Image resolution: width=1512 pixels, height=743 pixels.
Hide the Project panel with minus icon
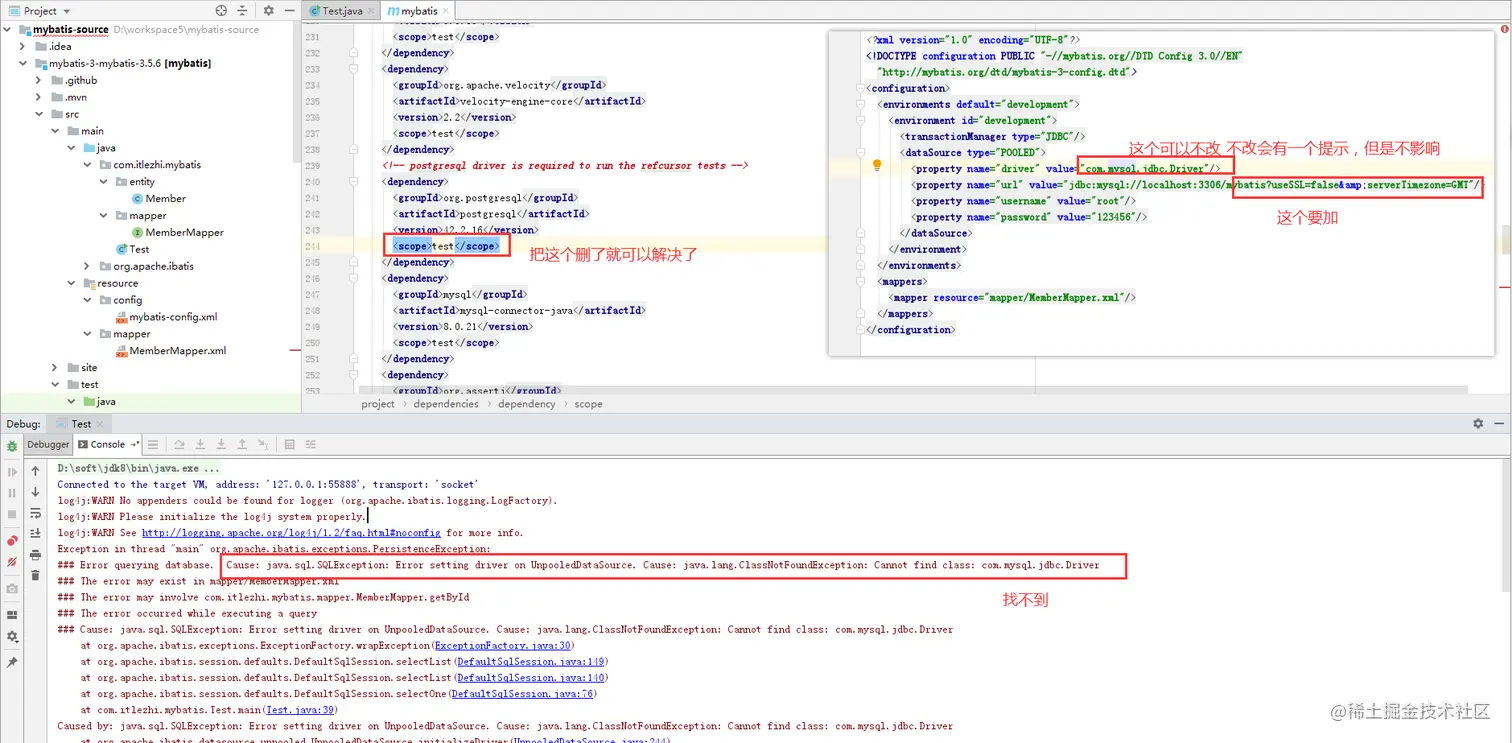(290, 11)
